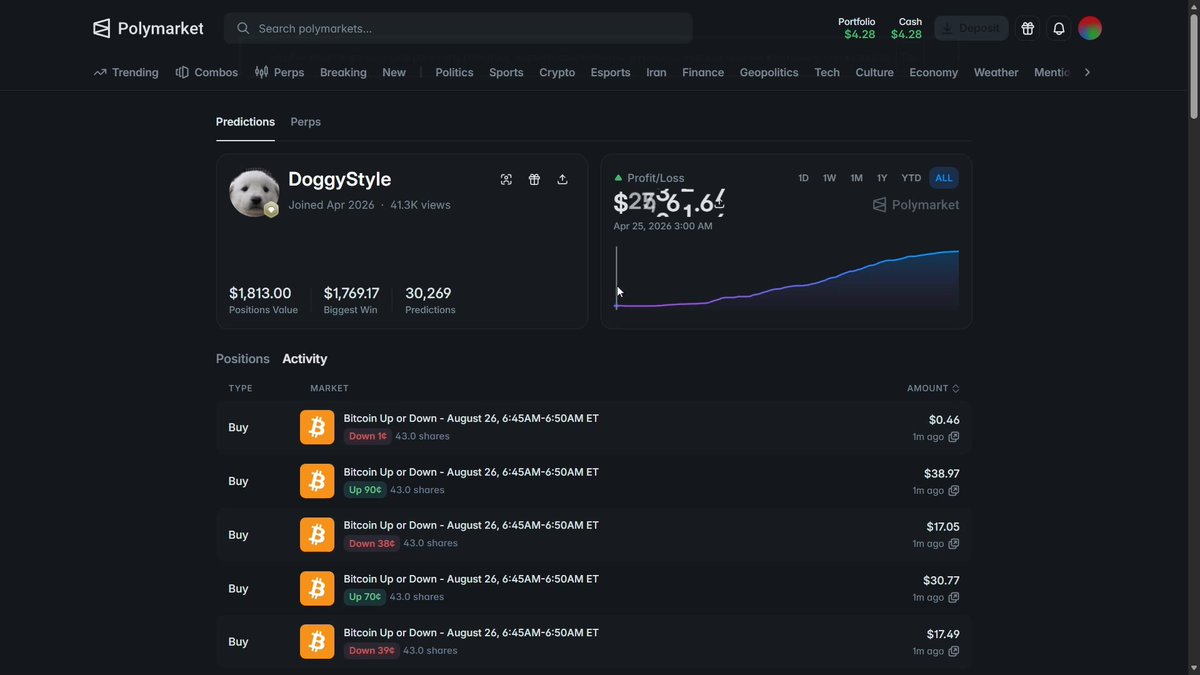Set the profit chart range to 1D
1200x675 pixels.
803,178
